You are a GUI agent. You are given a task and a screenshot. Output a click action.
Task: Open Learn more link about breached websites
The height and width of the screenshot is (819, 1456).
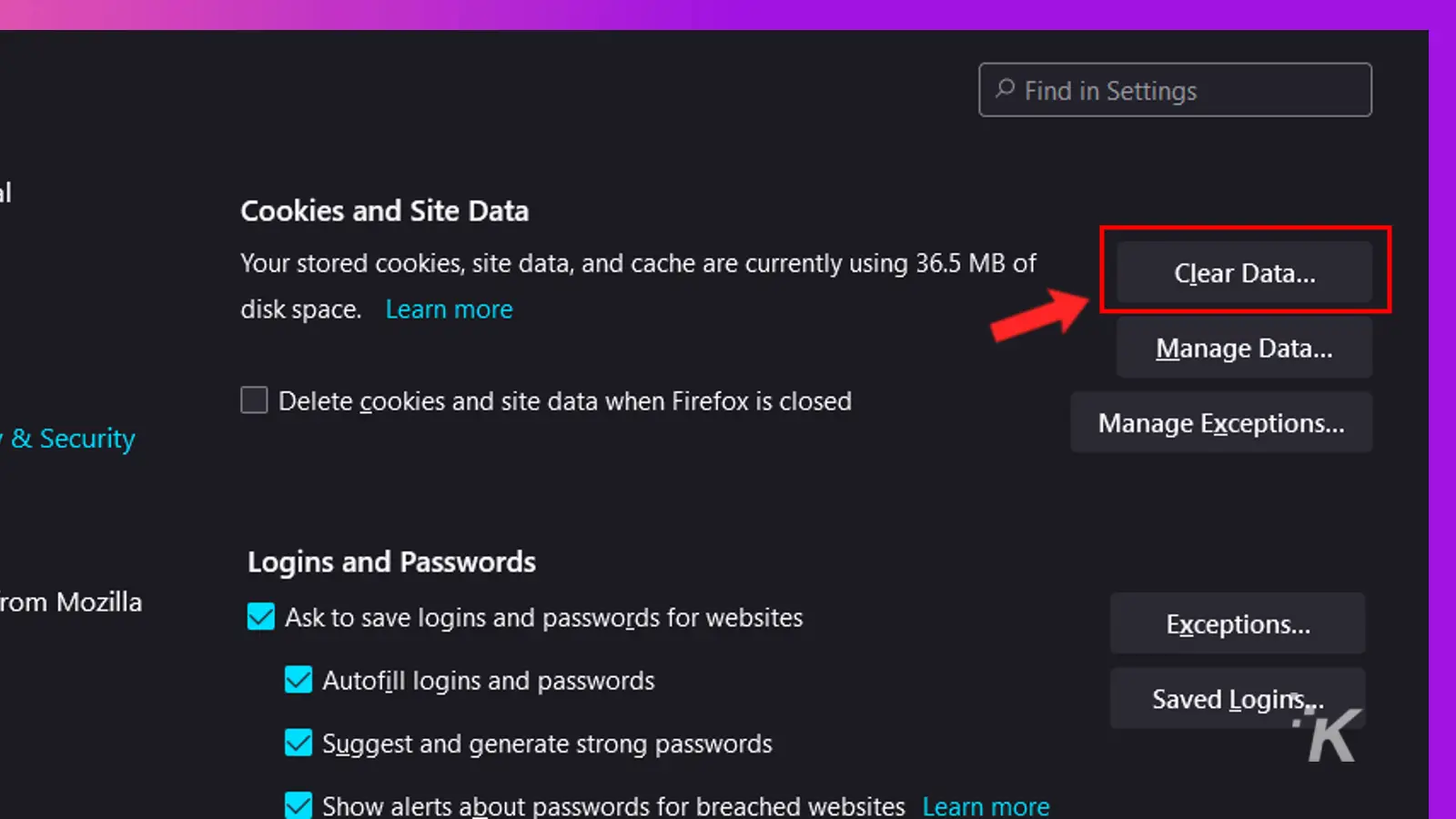(986, 806)
